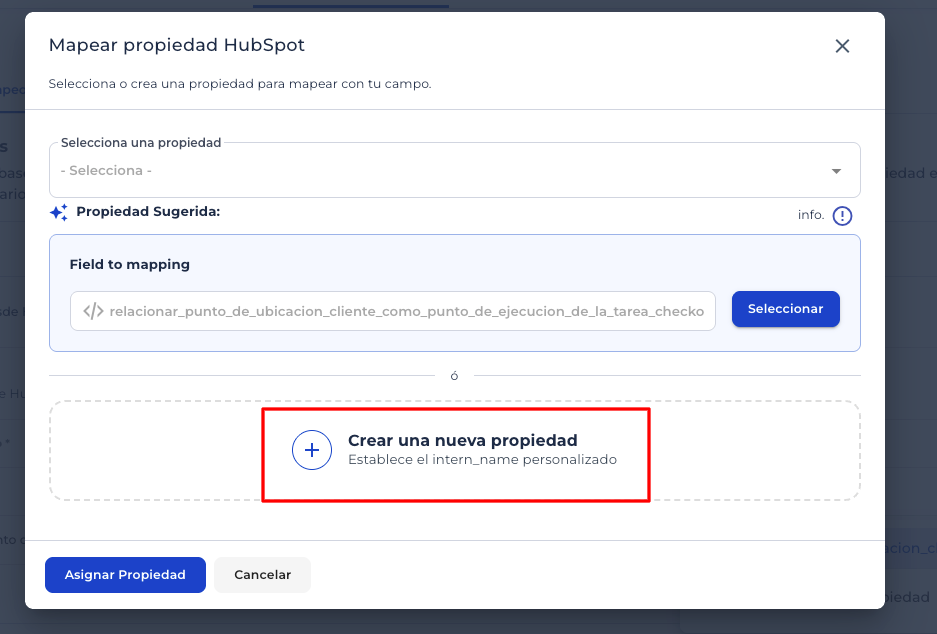Click the code brackets icon
Screen dimensions: 937x634
click(x=93, y=311)
